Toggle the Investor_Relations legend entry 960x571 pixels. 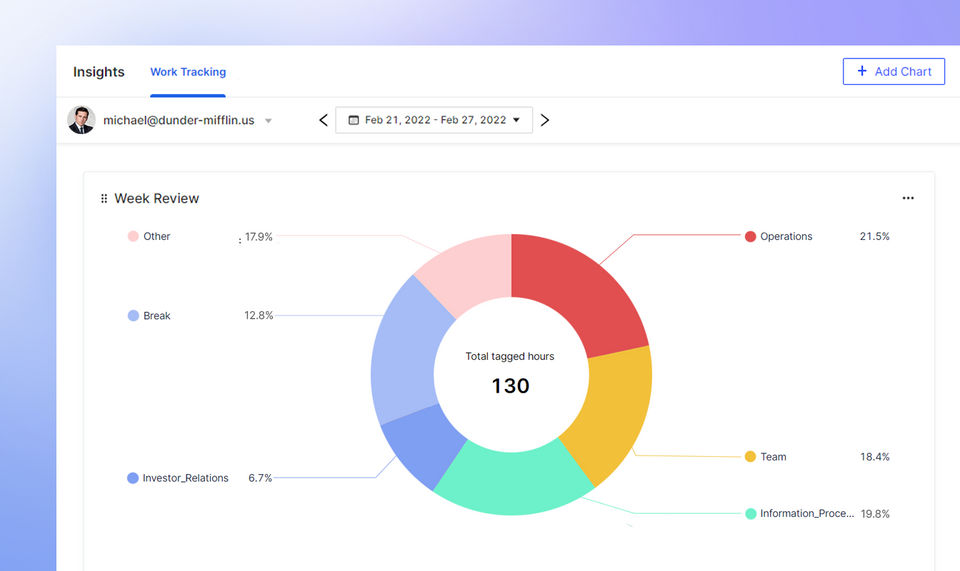185,478
